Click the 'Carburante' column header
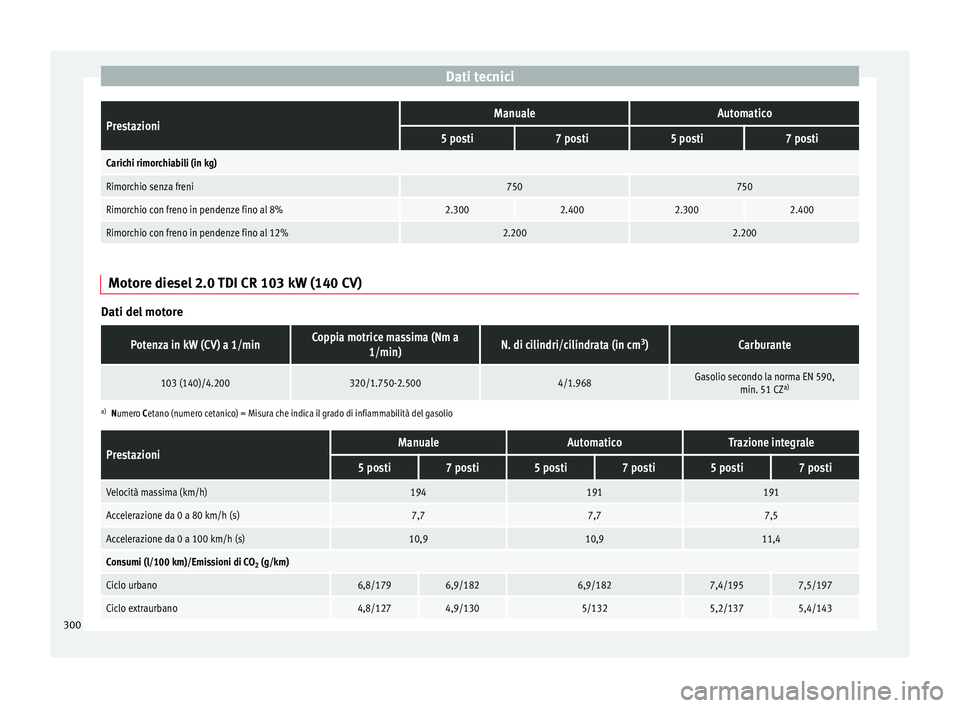 [764, 345]
